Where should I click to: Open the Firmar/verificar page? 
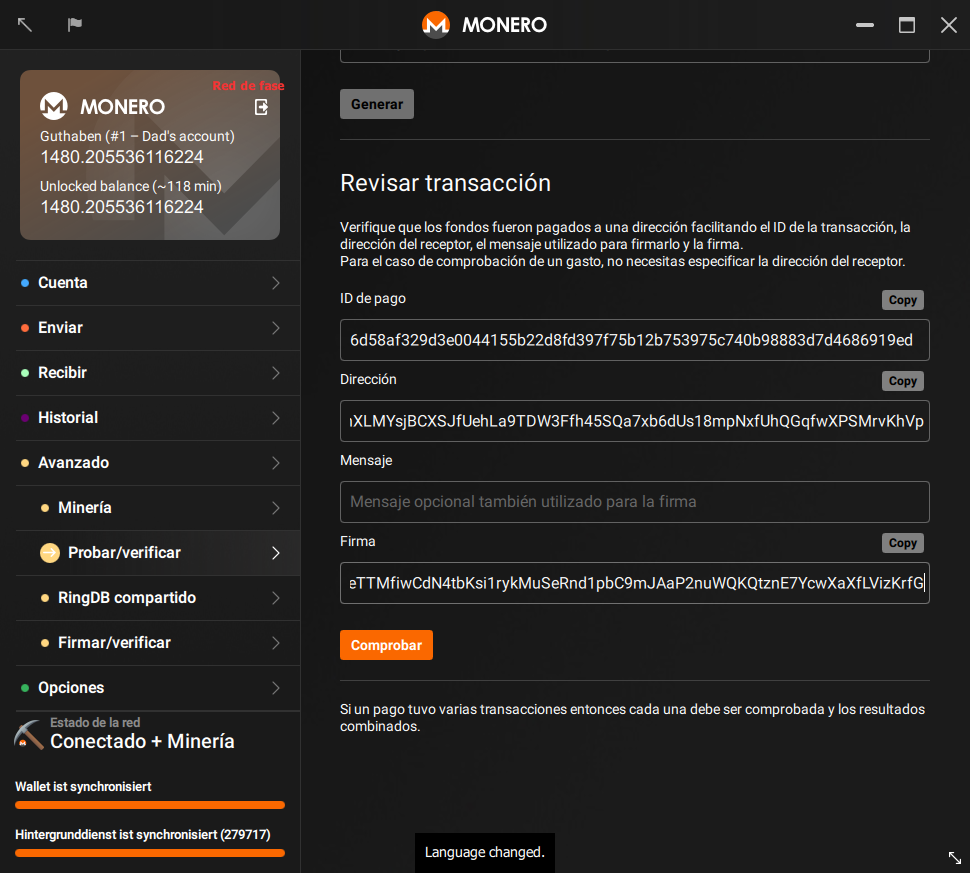158,643
